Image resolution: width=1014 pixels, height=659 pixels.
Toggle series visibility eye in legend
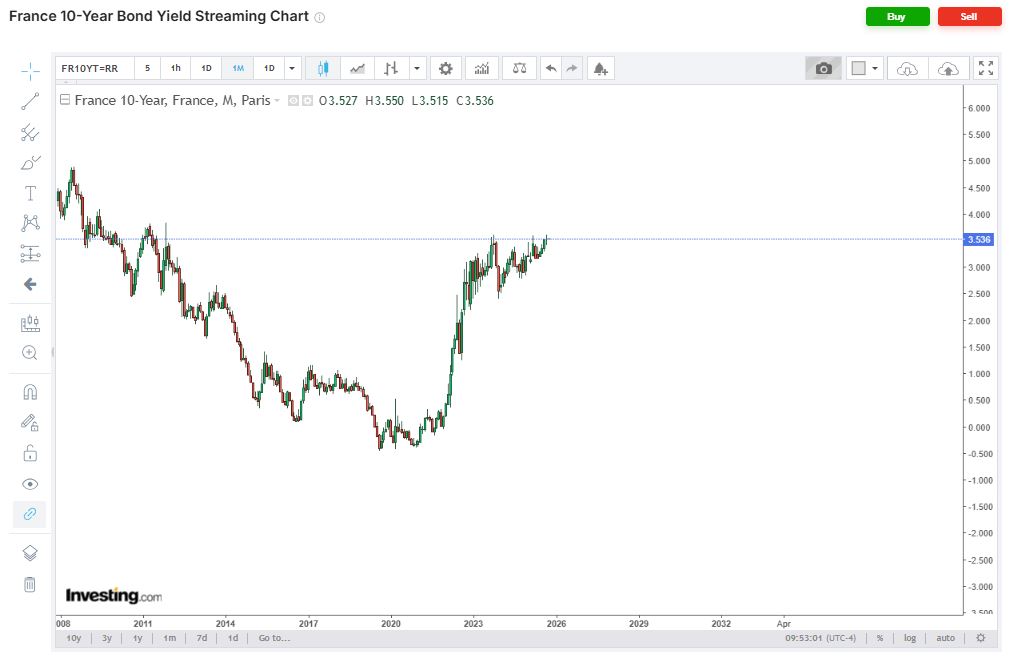(294, 100)
